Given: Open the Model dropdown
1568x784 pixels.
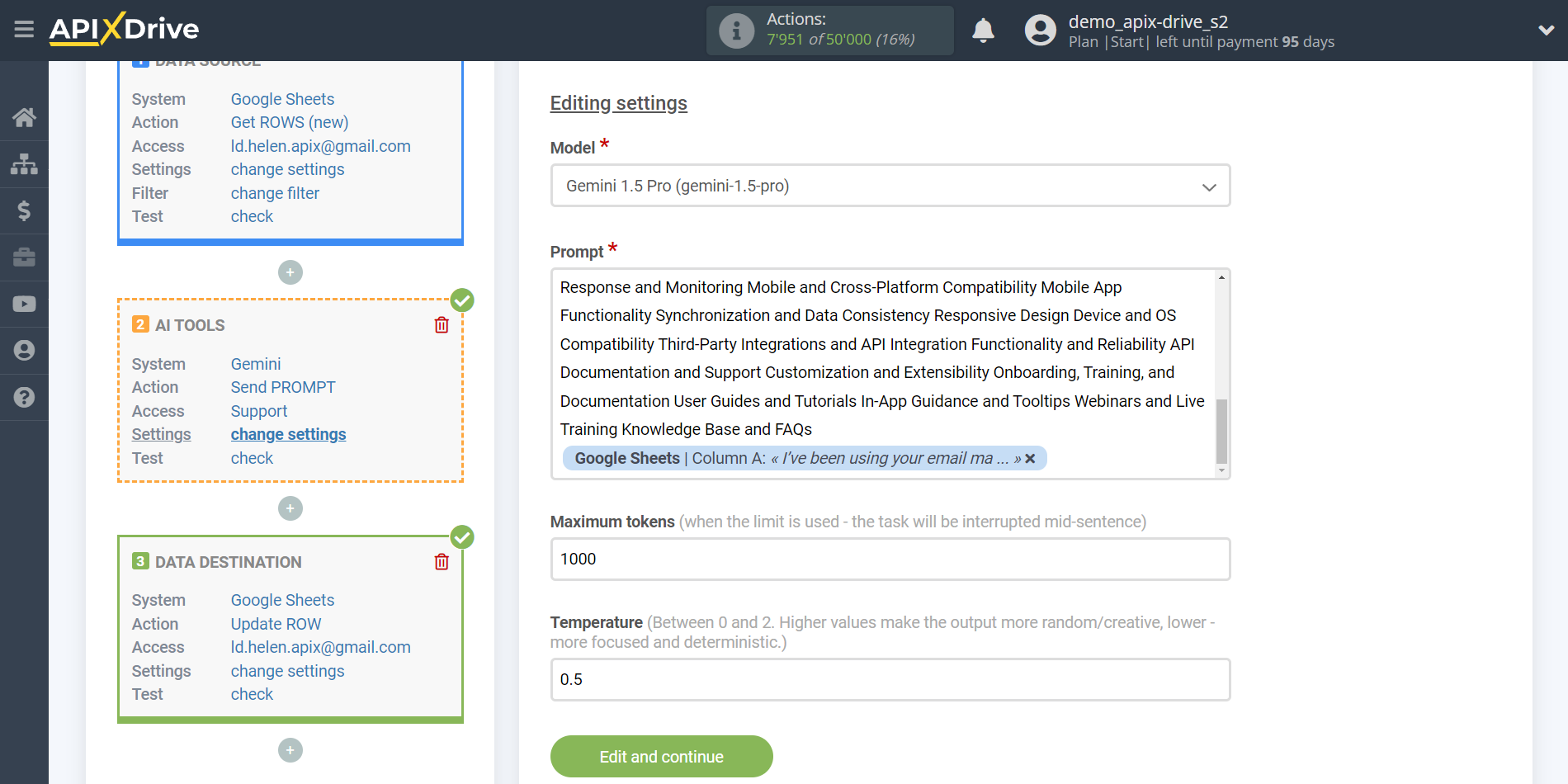Looking at the screenshot, I should click(890, 186).
